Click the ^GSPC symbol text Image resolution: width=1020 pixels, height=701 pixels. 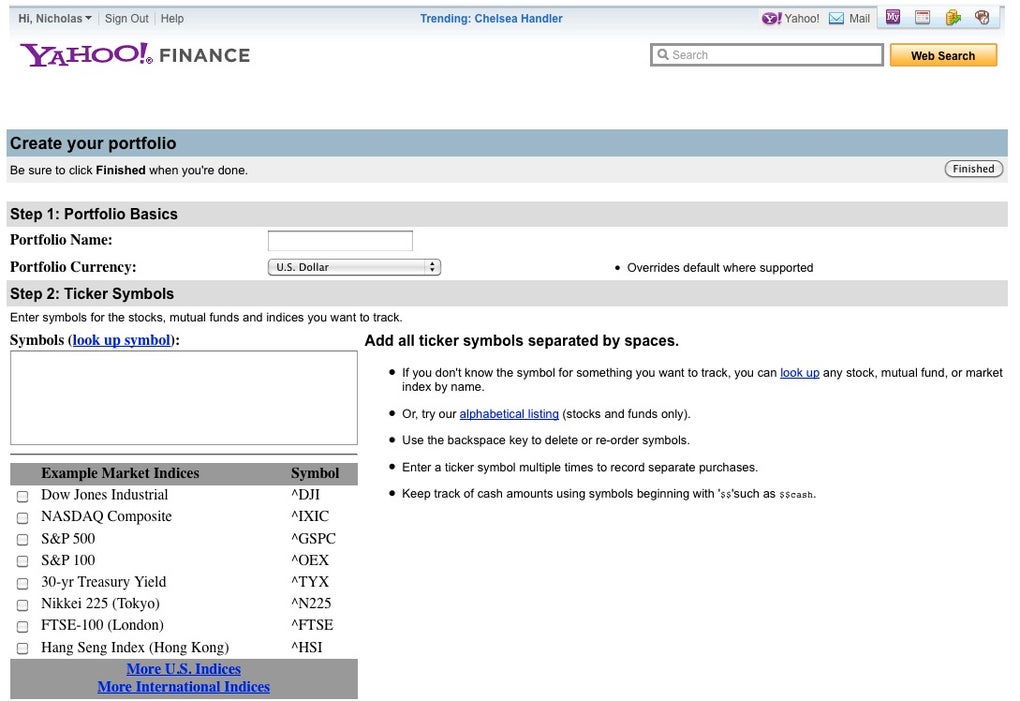tap(314, 538)
